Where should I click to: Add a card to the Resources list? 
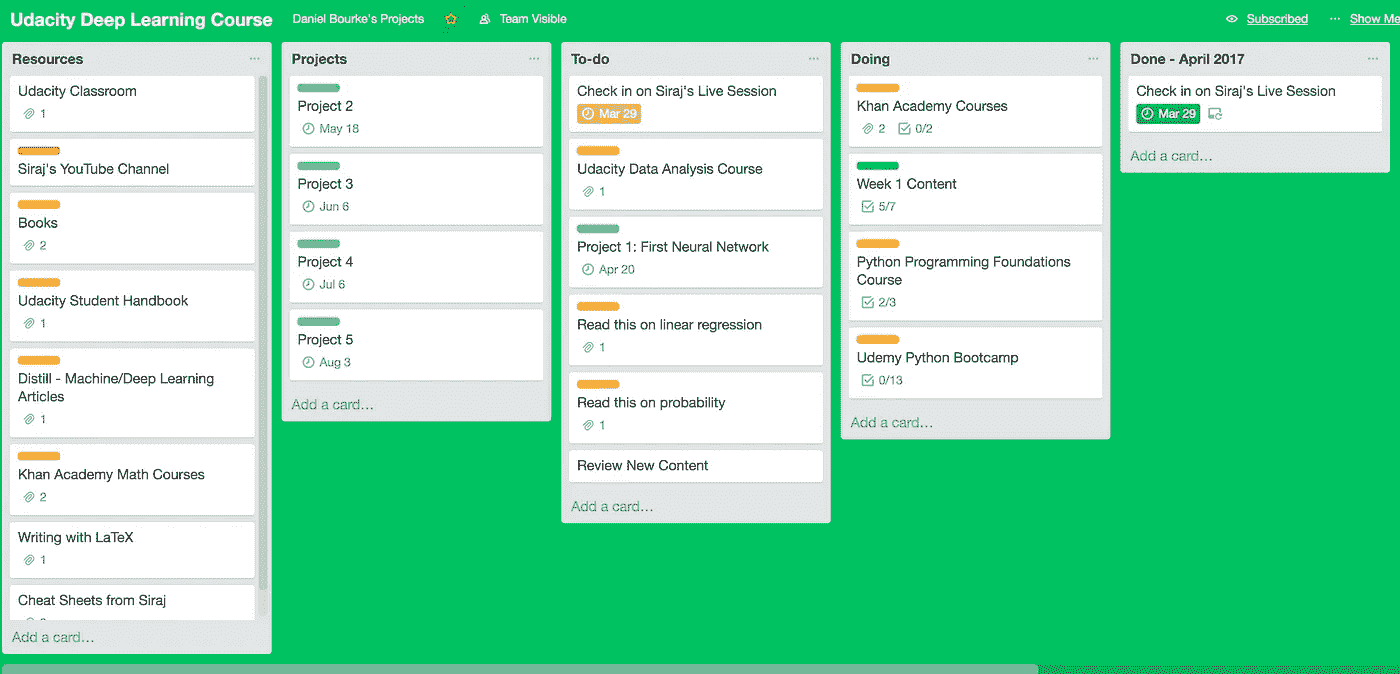[x=53, y=637]
